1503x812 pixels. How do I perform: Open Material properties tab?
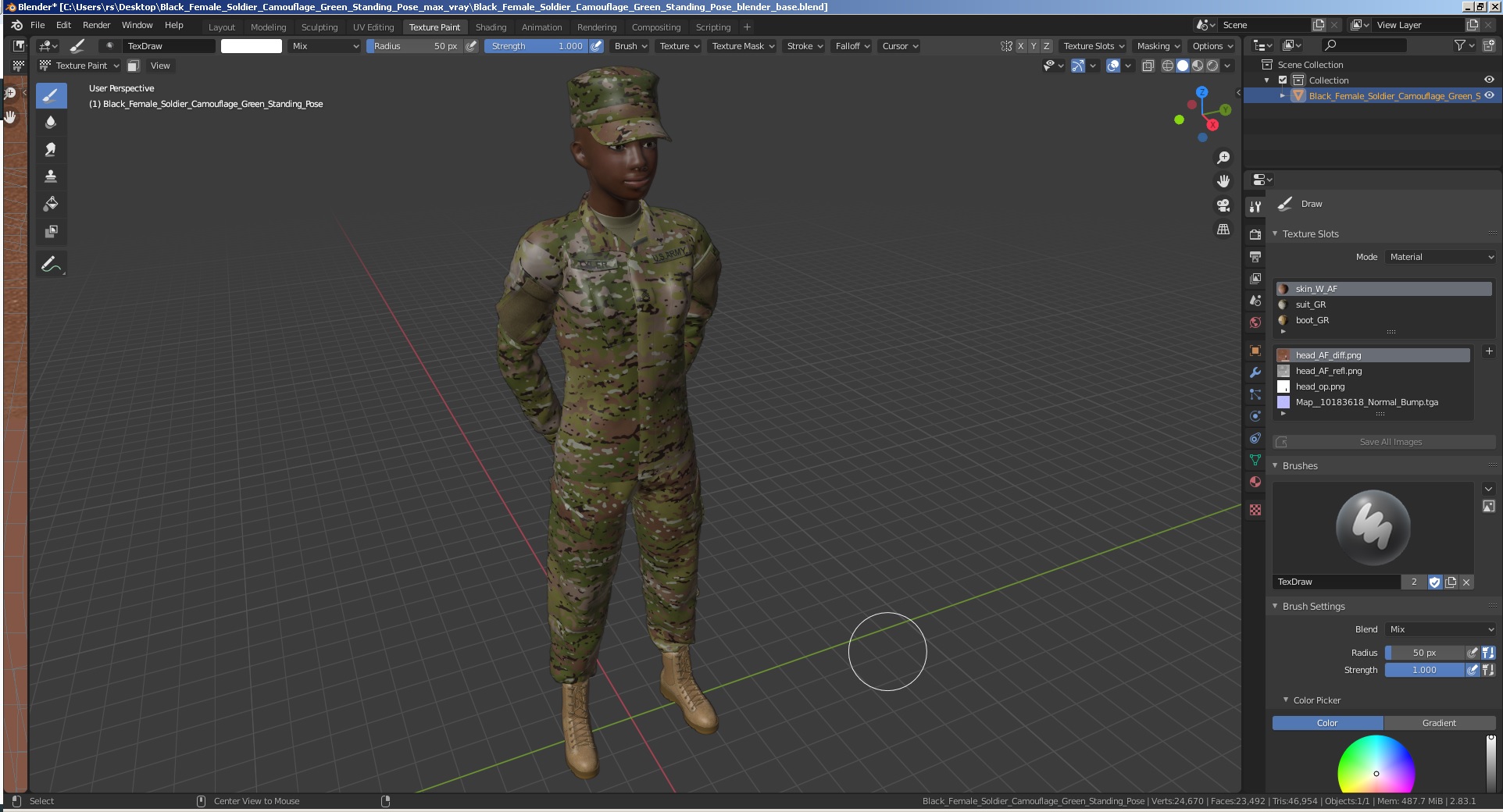[x=1255, y=482]
